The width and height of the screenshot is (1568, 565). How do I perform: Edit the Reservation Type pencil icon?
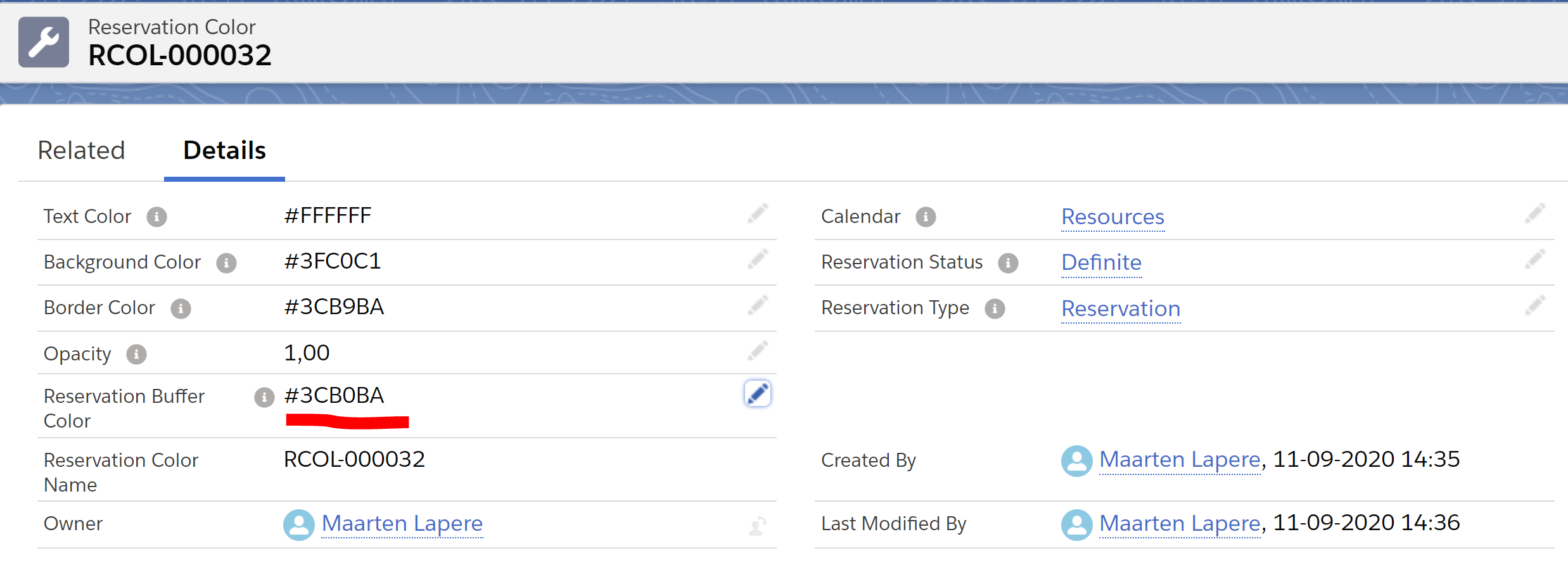pos(1534,306)
